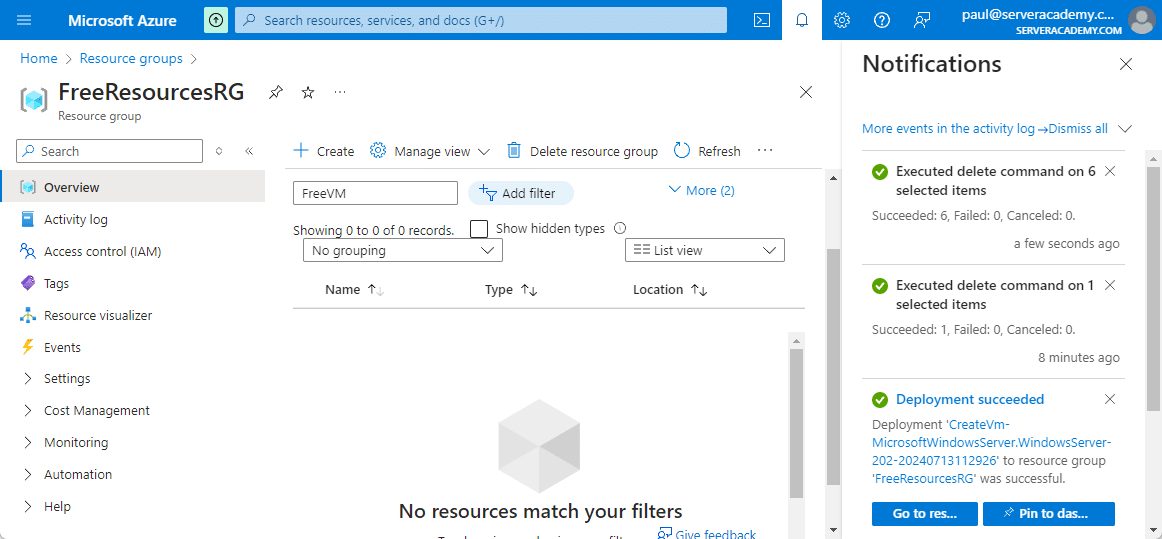This screenshot has height=539, width=1162.
Task: Click the Notifications panel scrollbar
Action: pos(1154,289)
